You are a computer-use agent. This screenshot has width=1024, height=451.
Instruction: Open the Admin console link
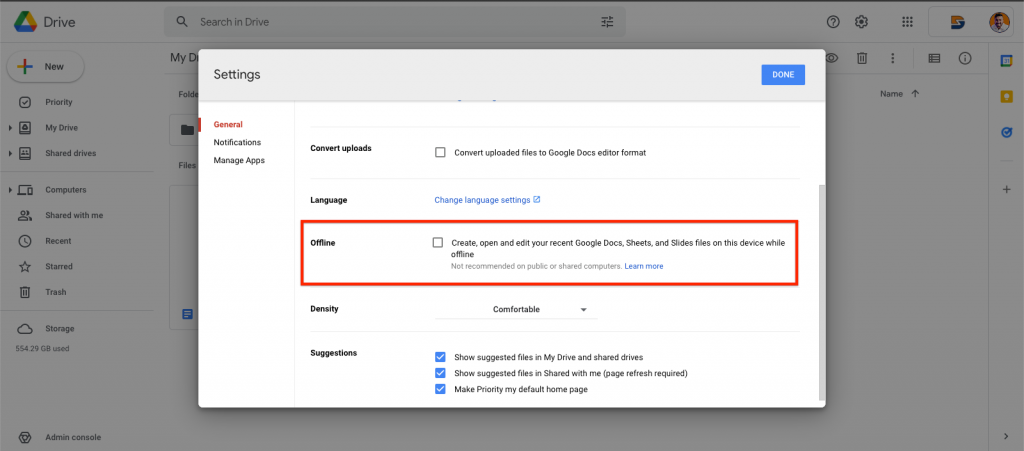tap(73, 437)
